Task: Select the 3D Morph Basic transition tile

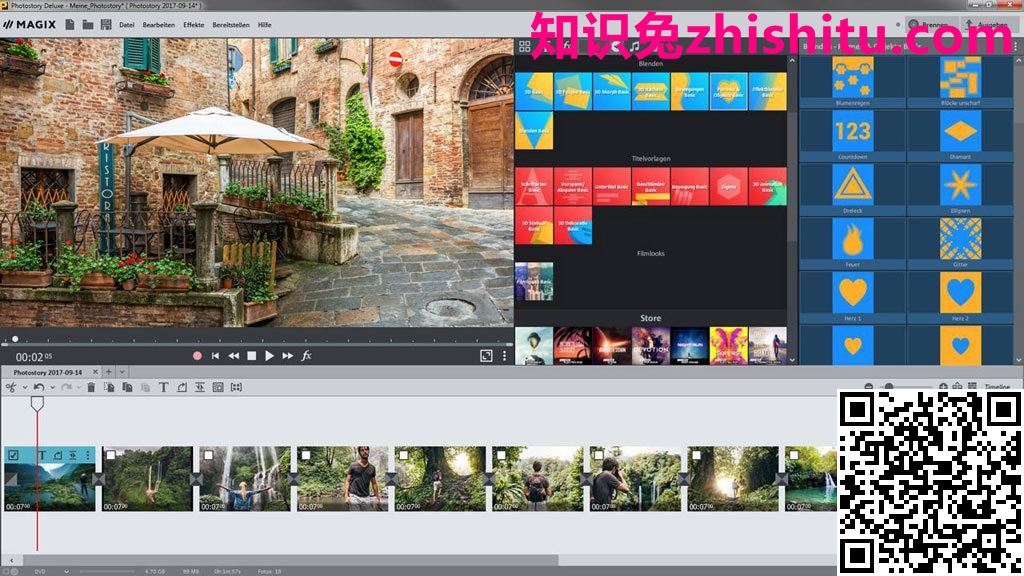Action: click(x=612, y=91)
